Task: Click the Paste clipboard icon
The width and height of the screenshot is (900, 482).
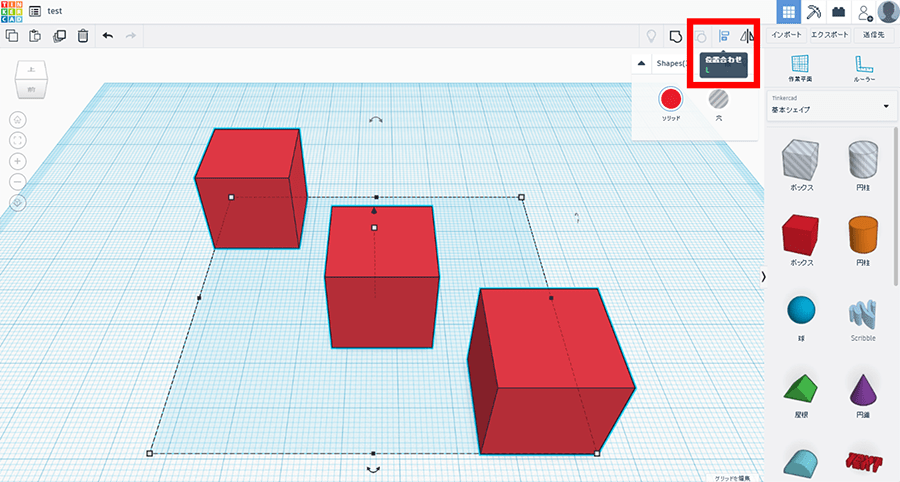Action: click(x=35, y=36)
